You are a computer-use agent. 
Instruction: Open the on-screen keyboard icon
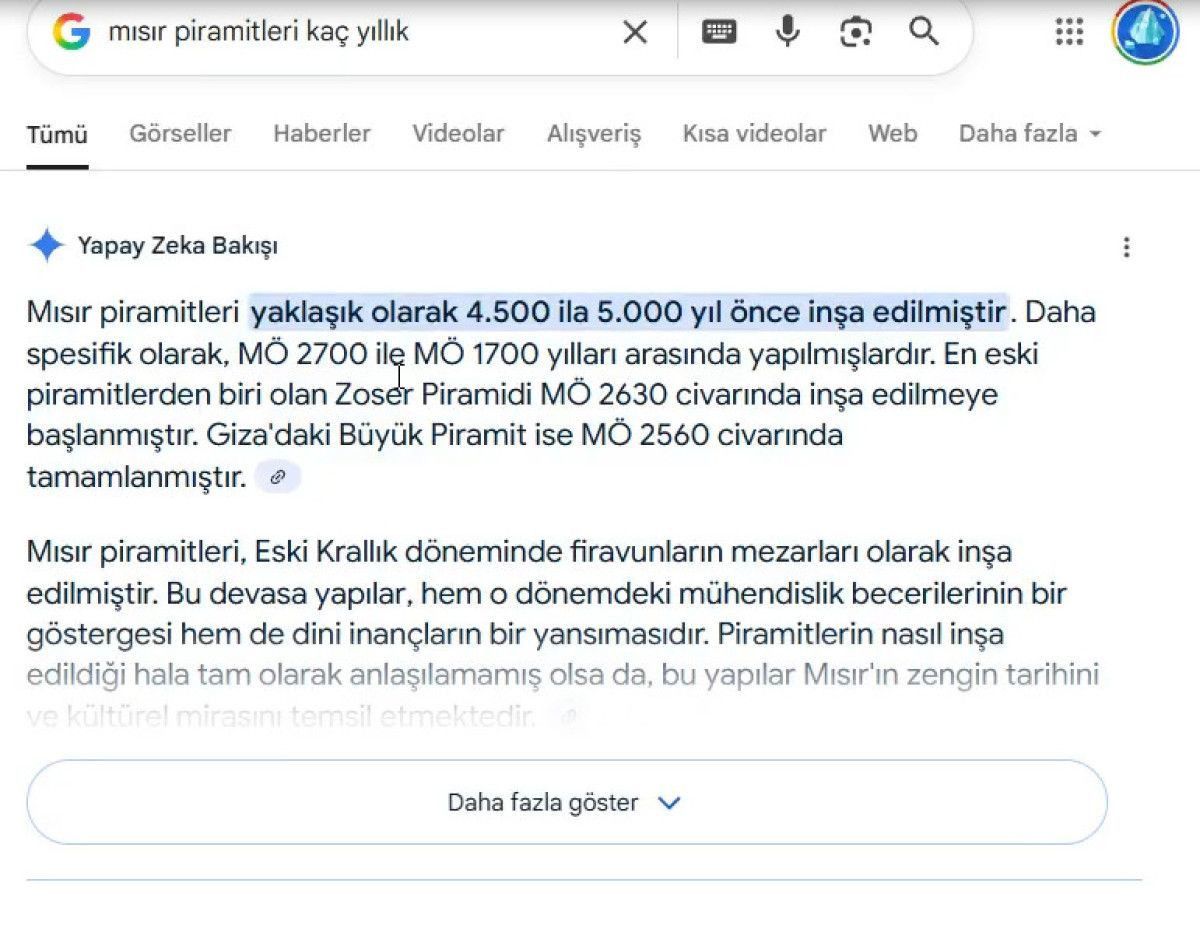coord(719,31)
